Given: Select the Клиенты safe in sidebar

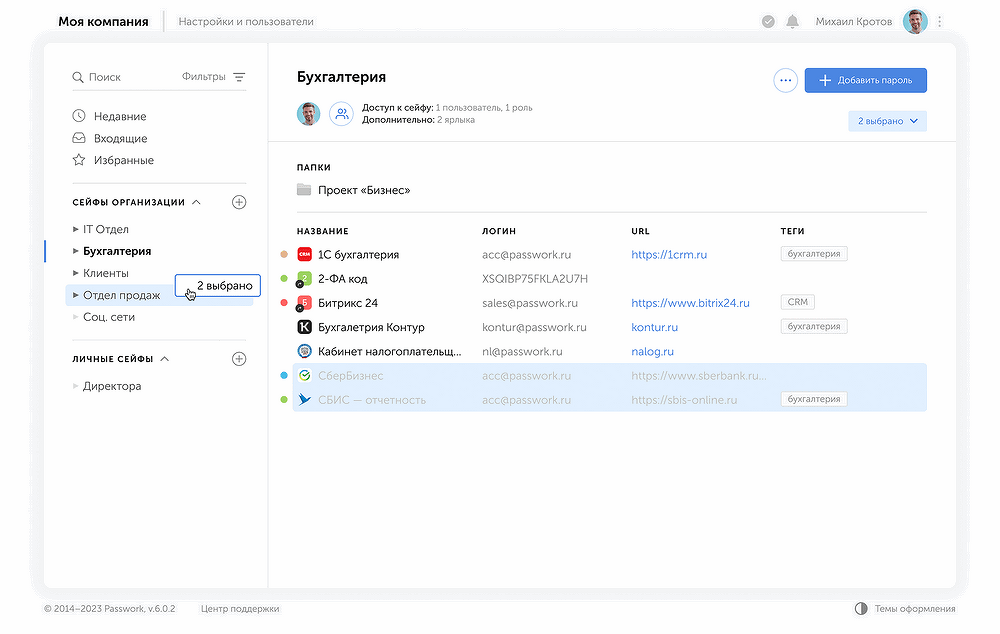Looking at the screenshot, I should (x=105, y=273).
